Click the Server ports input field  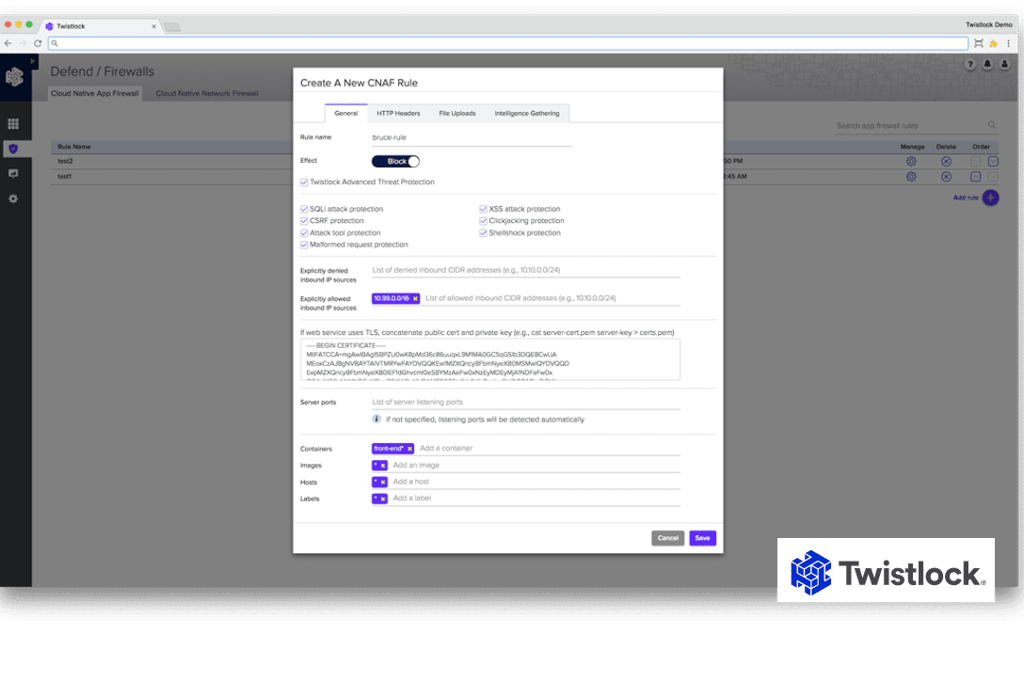tap(526, 402)
